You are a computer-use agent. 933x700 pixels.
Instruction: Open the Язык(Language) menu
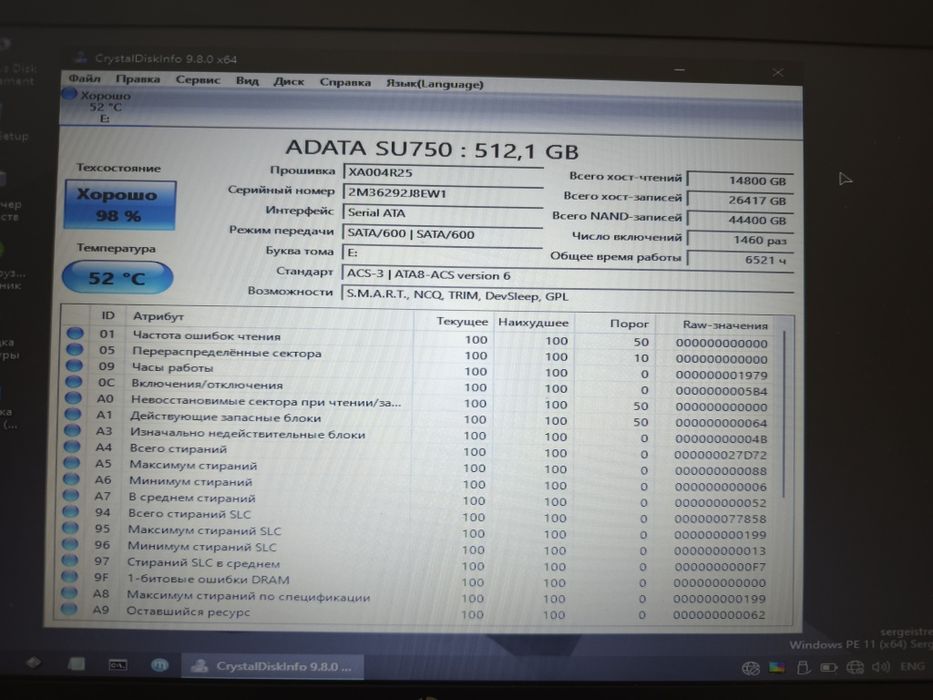434,83
